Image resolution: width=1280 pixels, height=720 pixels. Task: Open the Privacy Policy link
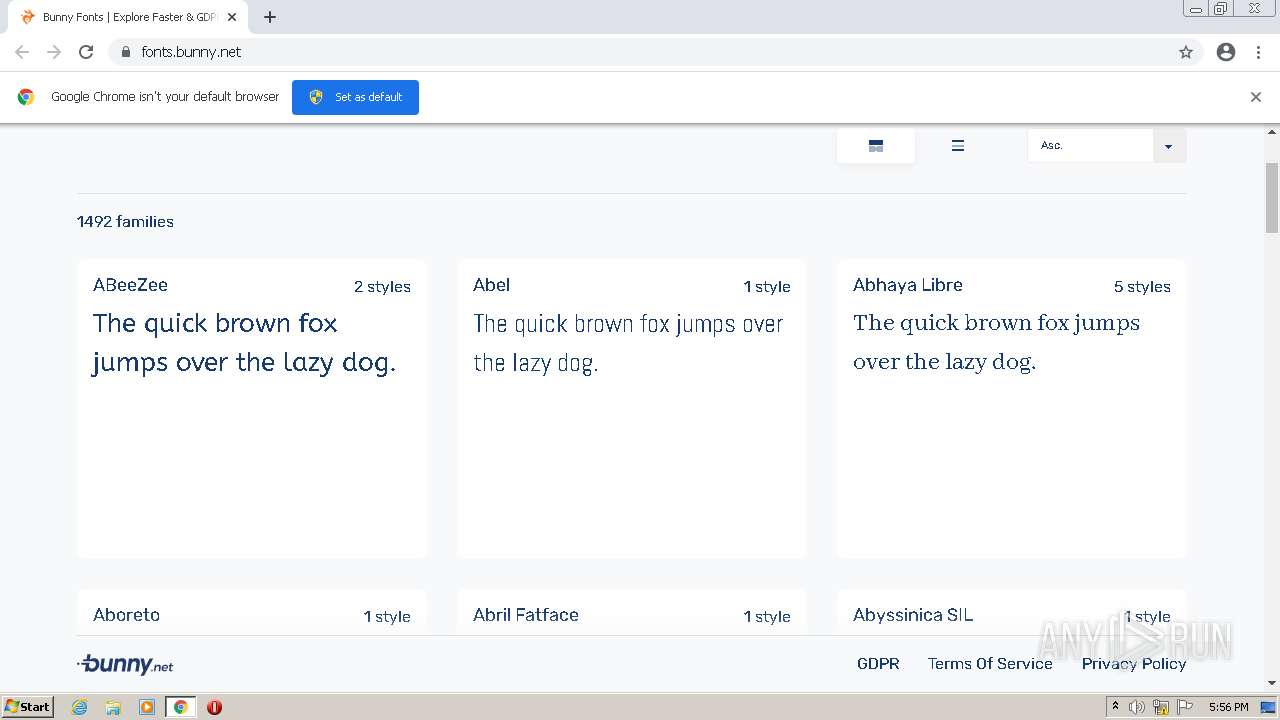click(1134, 664)
